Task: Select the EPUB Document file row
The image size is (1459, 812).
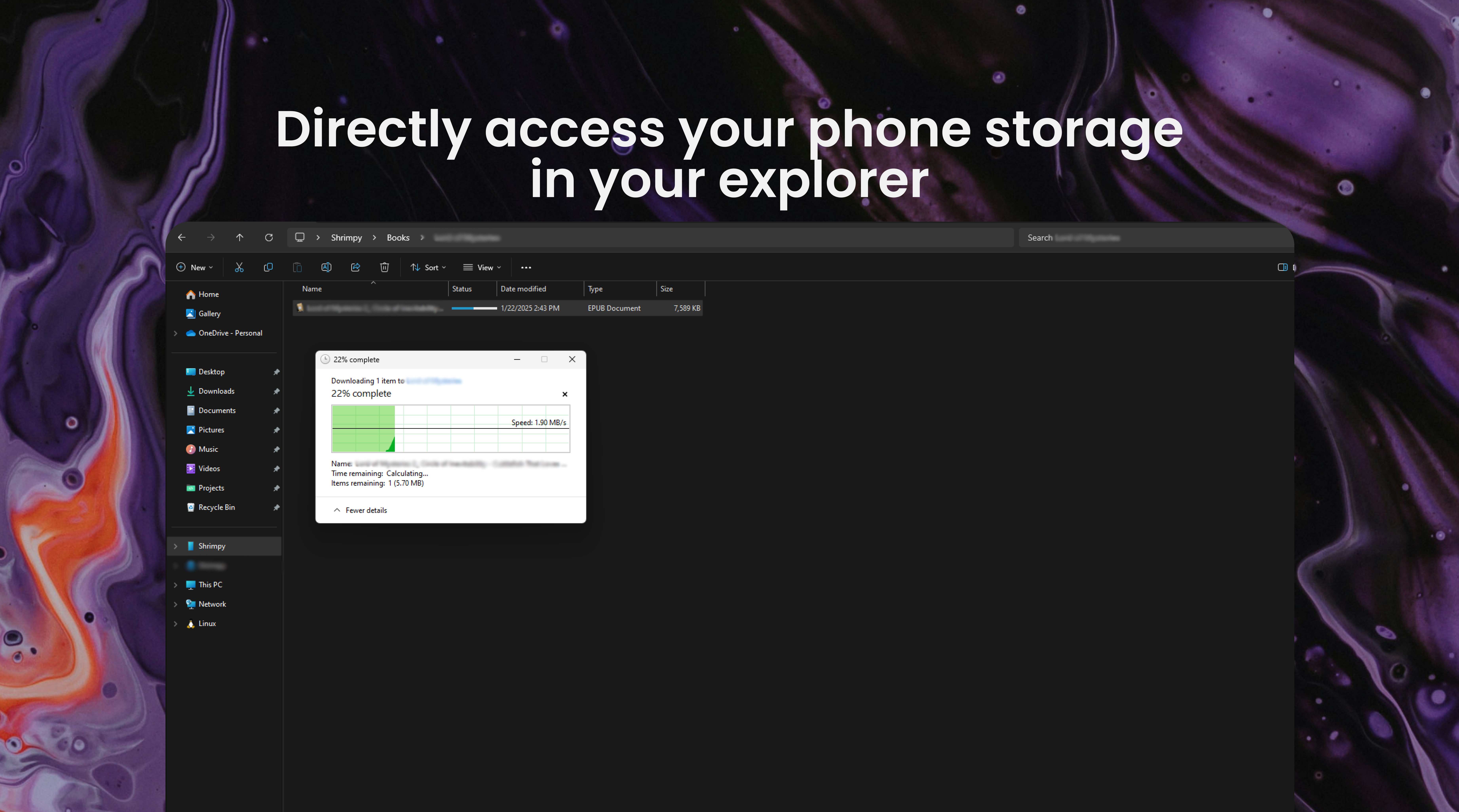Action: tap(498, 308)
